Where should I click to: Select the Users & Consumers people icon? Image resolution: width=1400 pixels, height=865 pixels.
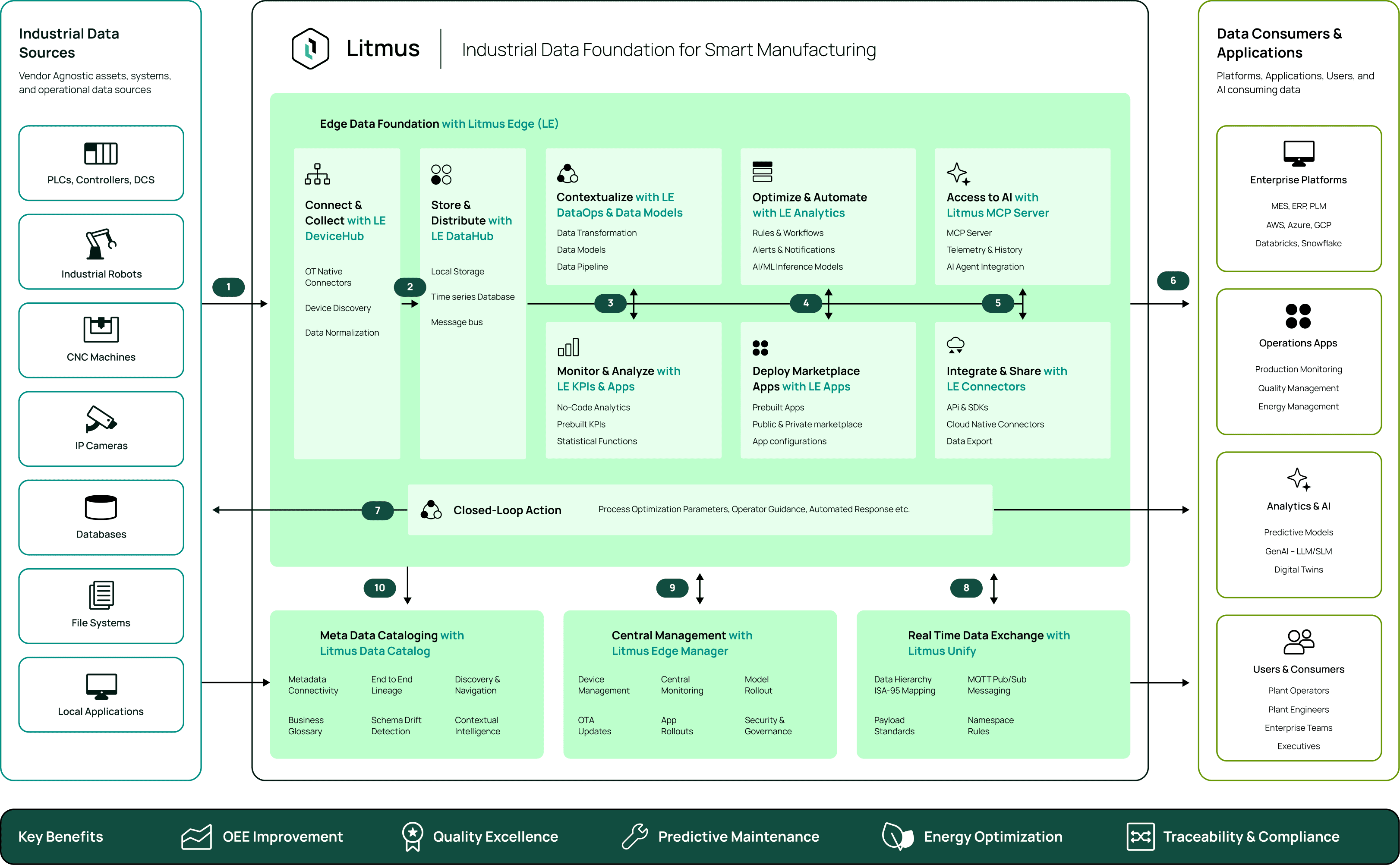coord(1299,642)
